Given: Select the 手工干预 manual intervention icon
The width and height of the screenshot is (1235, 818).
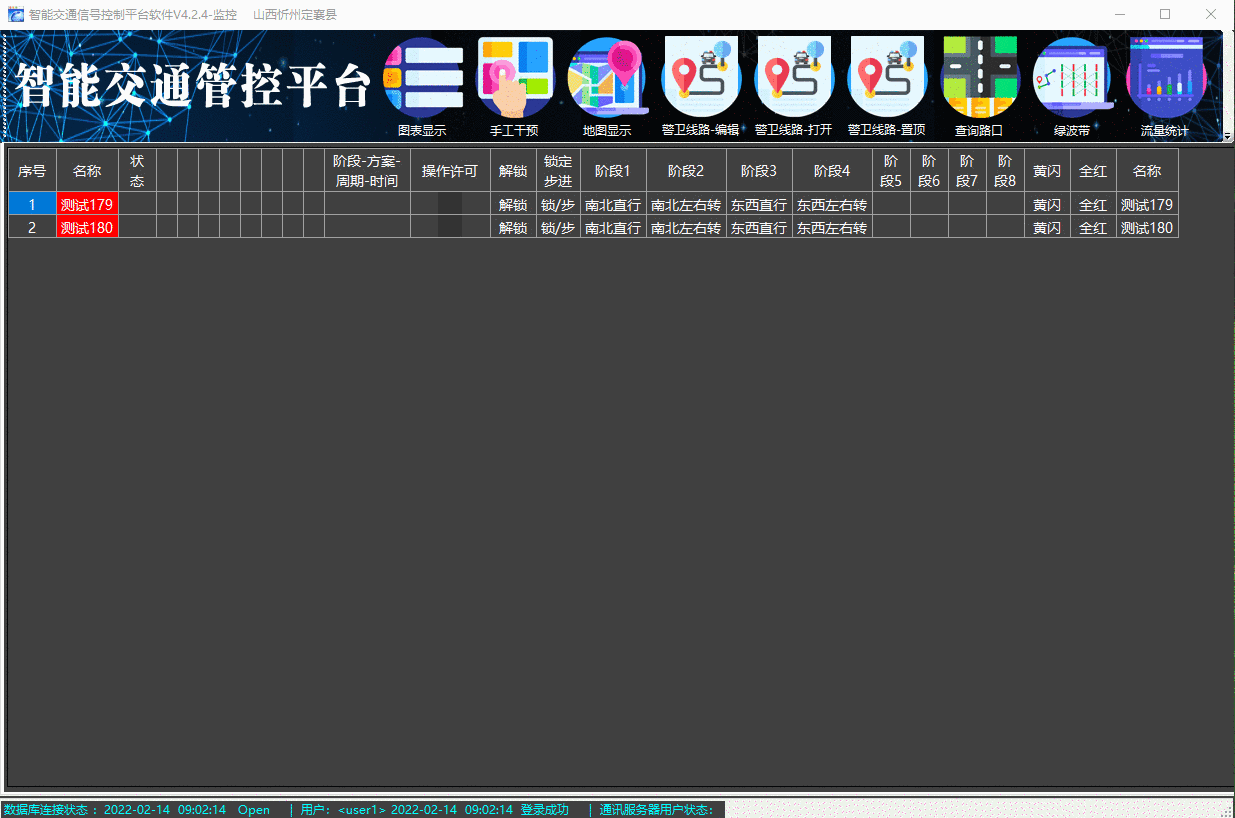Looking at the screenshot, I should 514,80.
